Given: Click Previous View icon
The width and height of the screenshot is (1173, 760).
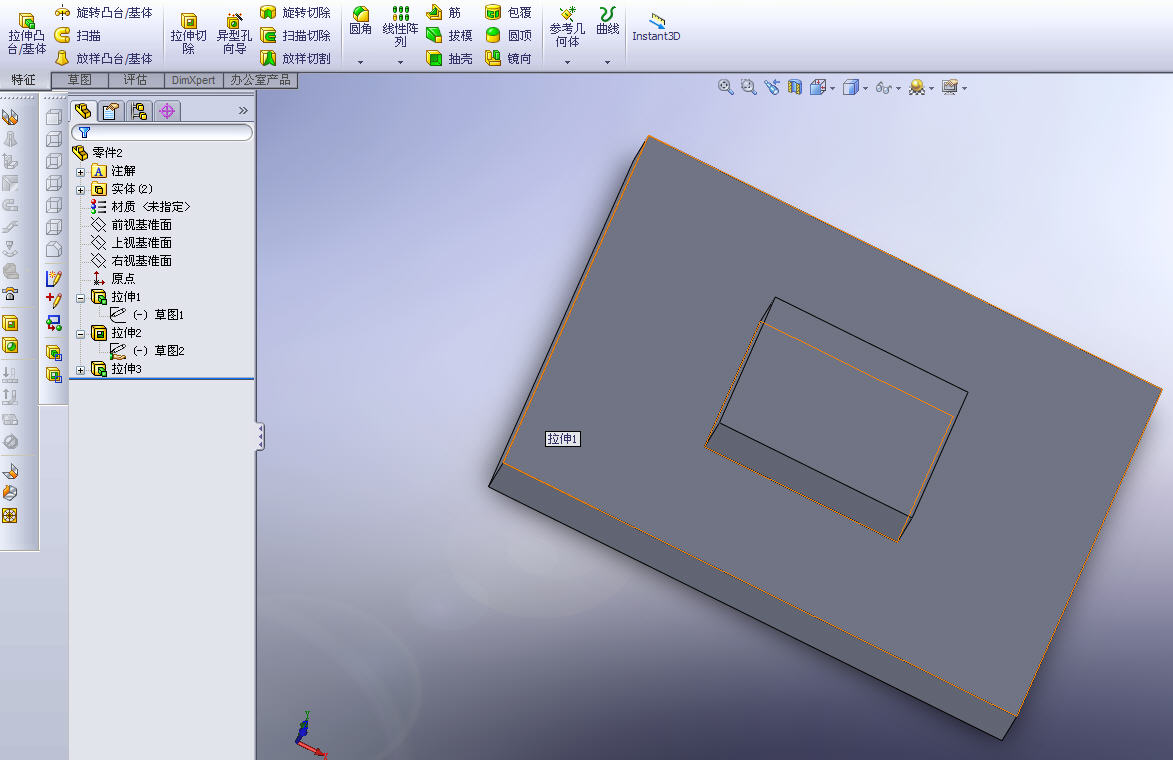Looking at the screenshot, I should 771,88.
